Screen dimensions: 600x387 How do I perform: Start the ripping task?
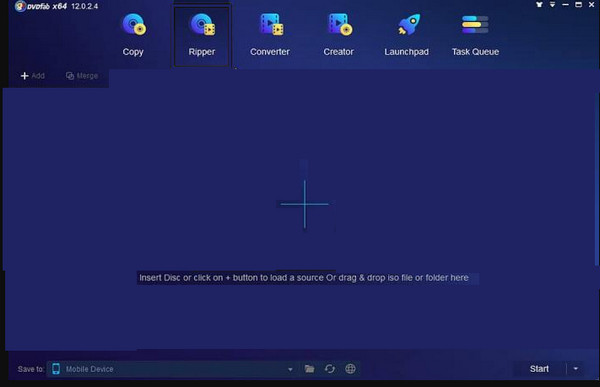[x=539, y=369]
